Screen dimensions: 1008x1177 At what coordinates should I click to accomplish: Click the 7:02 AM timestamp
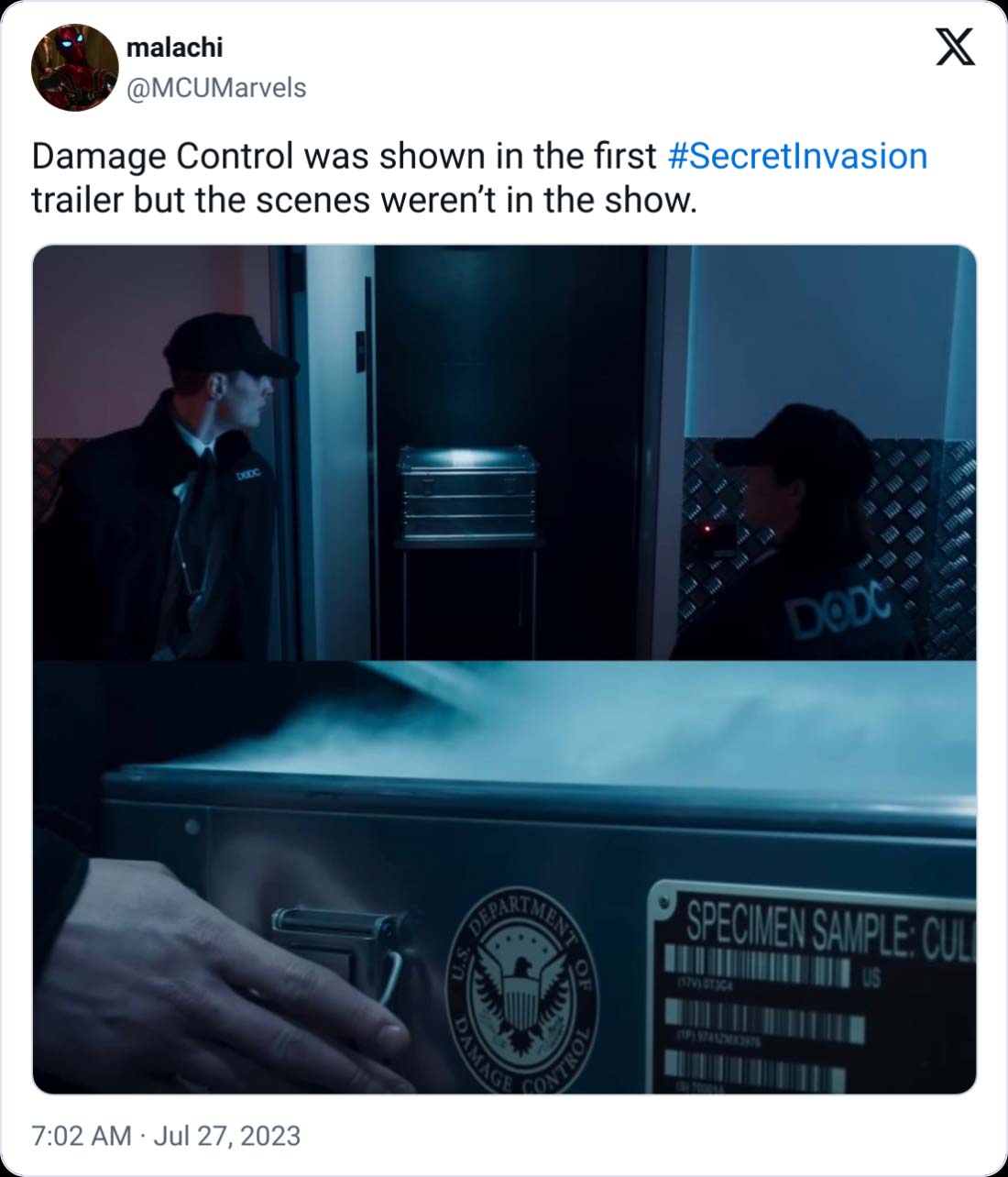tap(82, 1136)
